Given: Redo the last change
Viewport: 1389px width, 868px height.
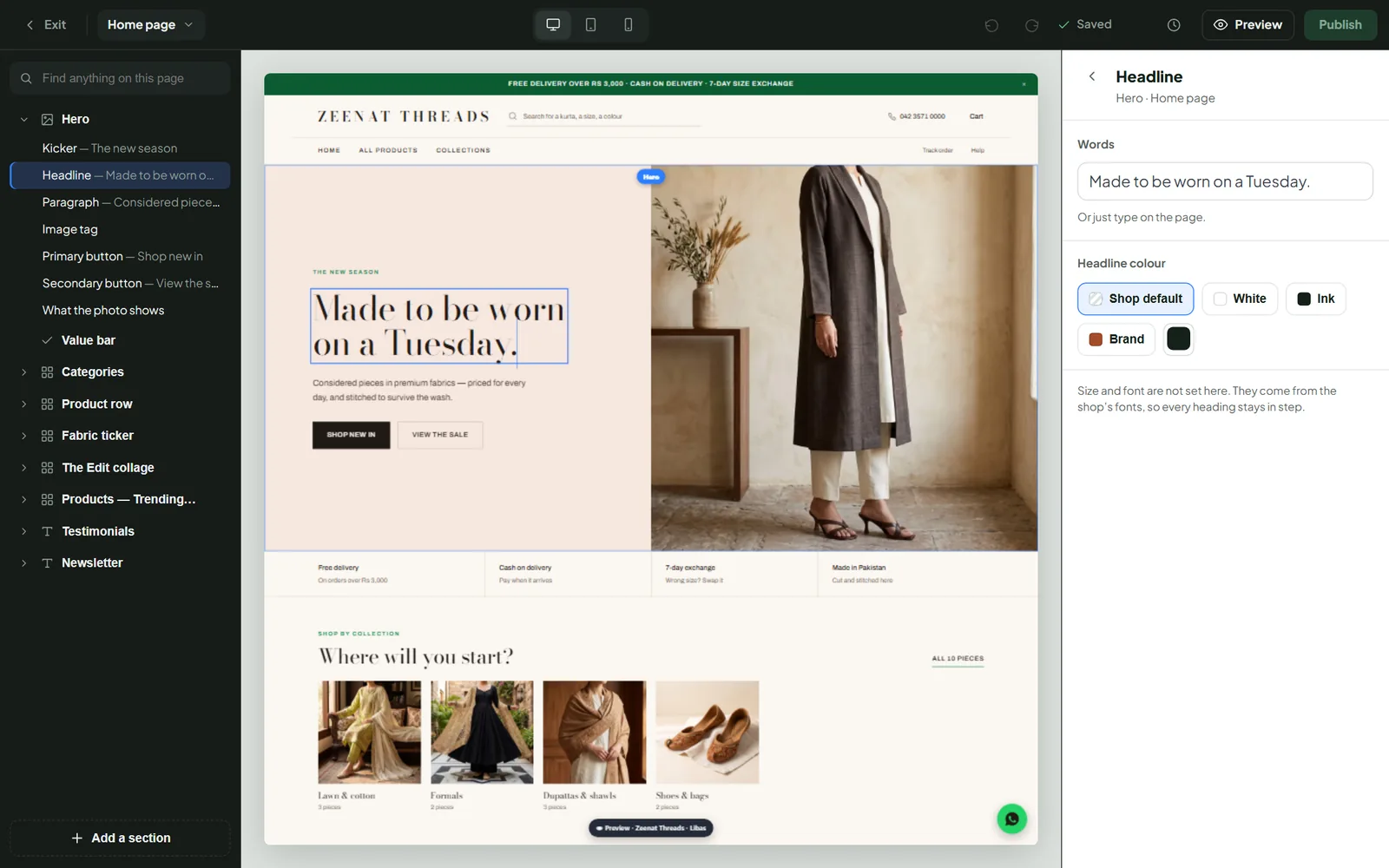Looking at the screenshot, I should 1031,25.
